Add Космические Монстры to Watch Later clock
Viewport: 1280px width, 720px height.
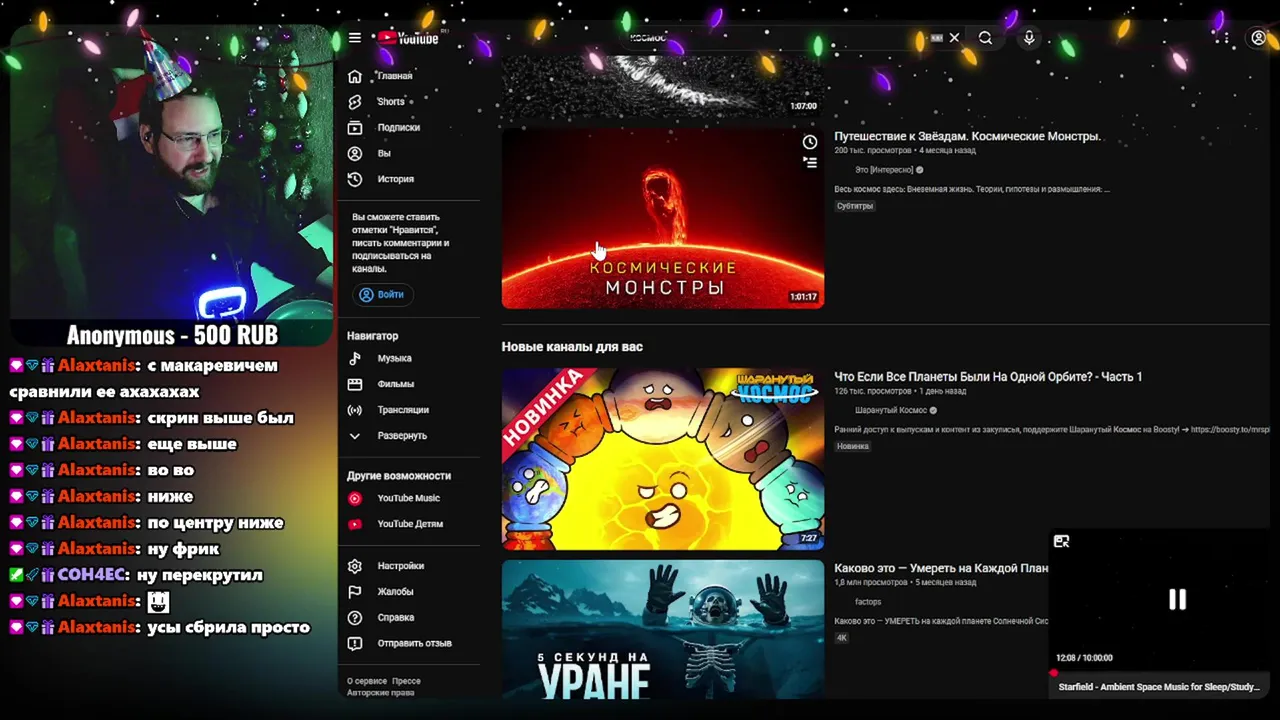pos(810,142)
